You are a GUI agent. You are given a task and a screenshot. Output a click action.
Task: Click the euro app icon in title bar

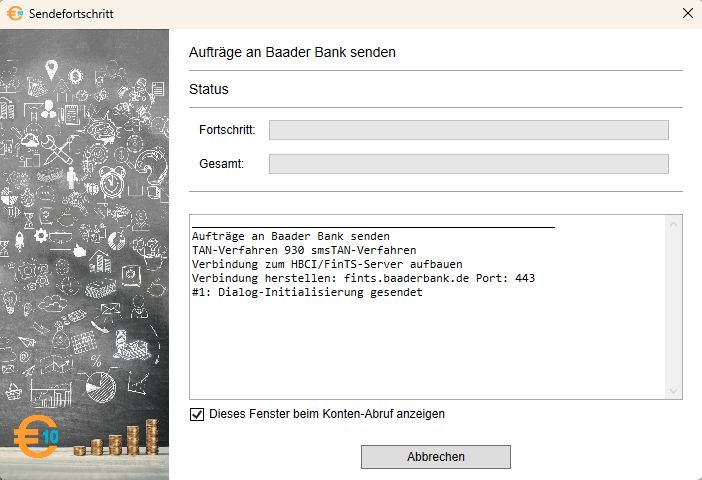click(14, 13)
